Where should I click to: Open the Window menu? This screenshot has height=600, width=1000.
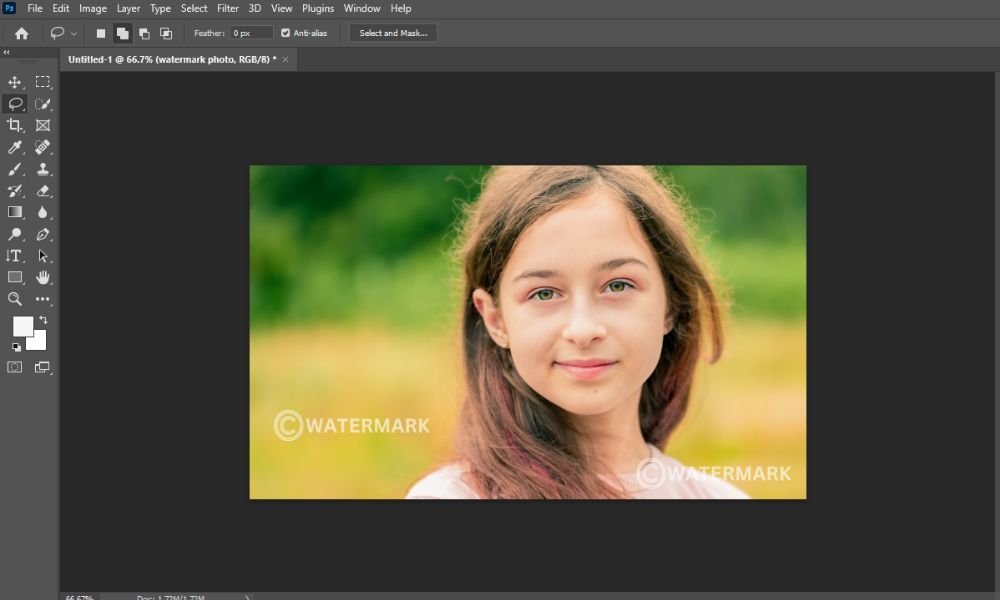pos(362,8)
